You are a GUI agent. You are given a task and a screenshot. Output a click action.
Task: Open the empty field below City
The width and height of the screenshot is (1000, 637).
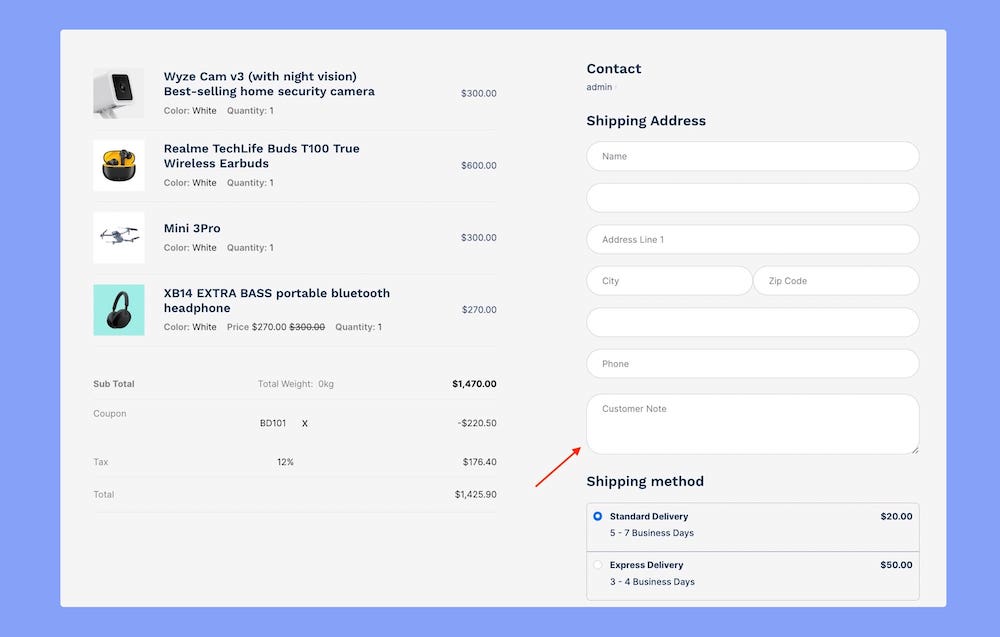[752, 322]
